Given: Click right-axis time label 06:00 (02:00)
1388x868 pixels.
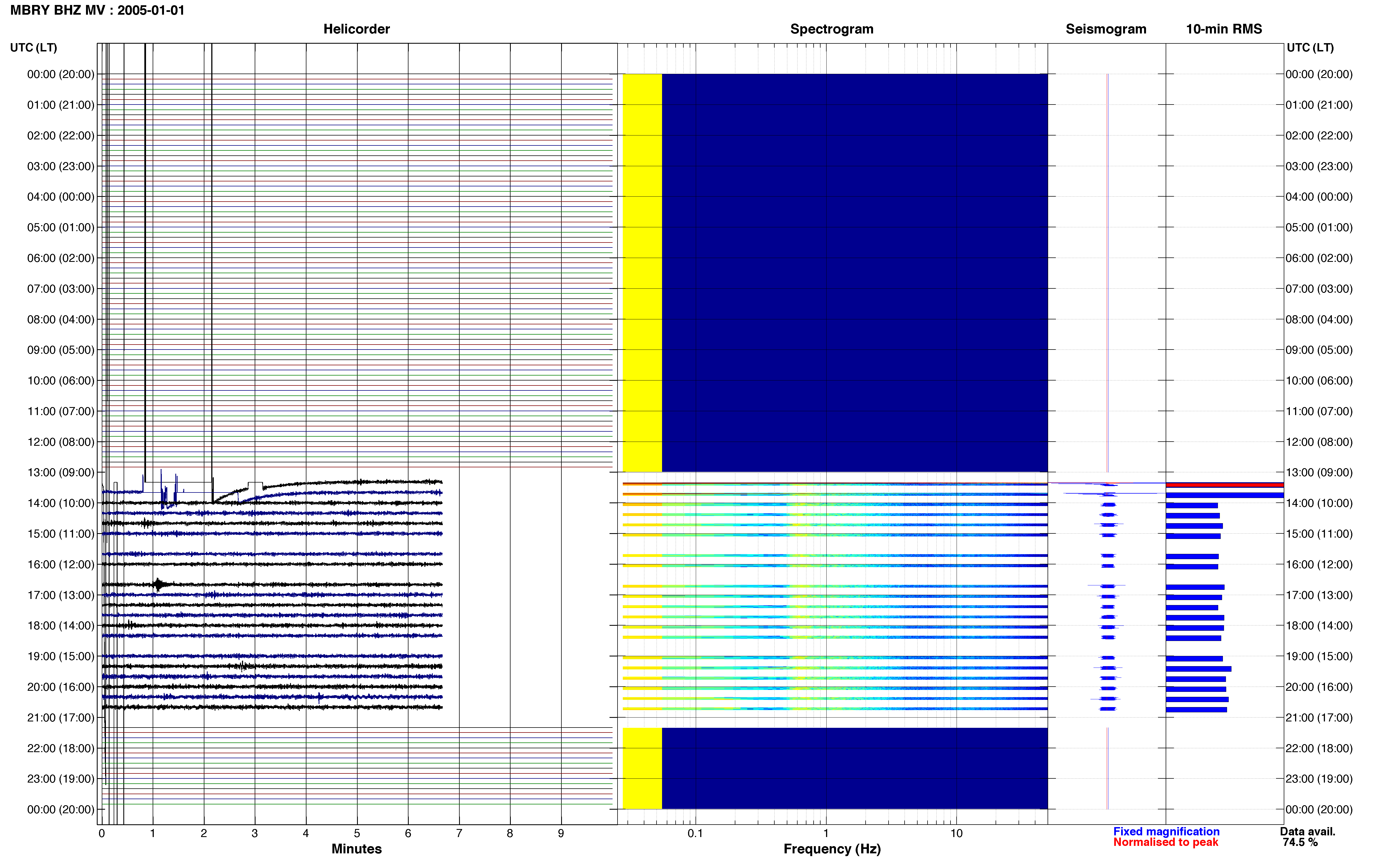Looking at the screenshot, I should coord(1319,258).
